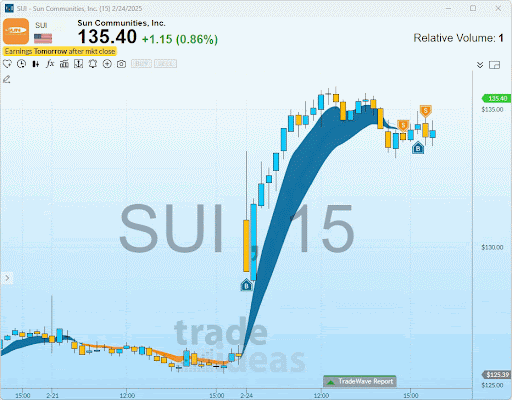
Task: Expand the left side panel arrow
Action: [7, 278]
